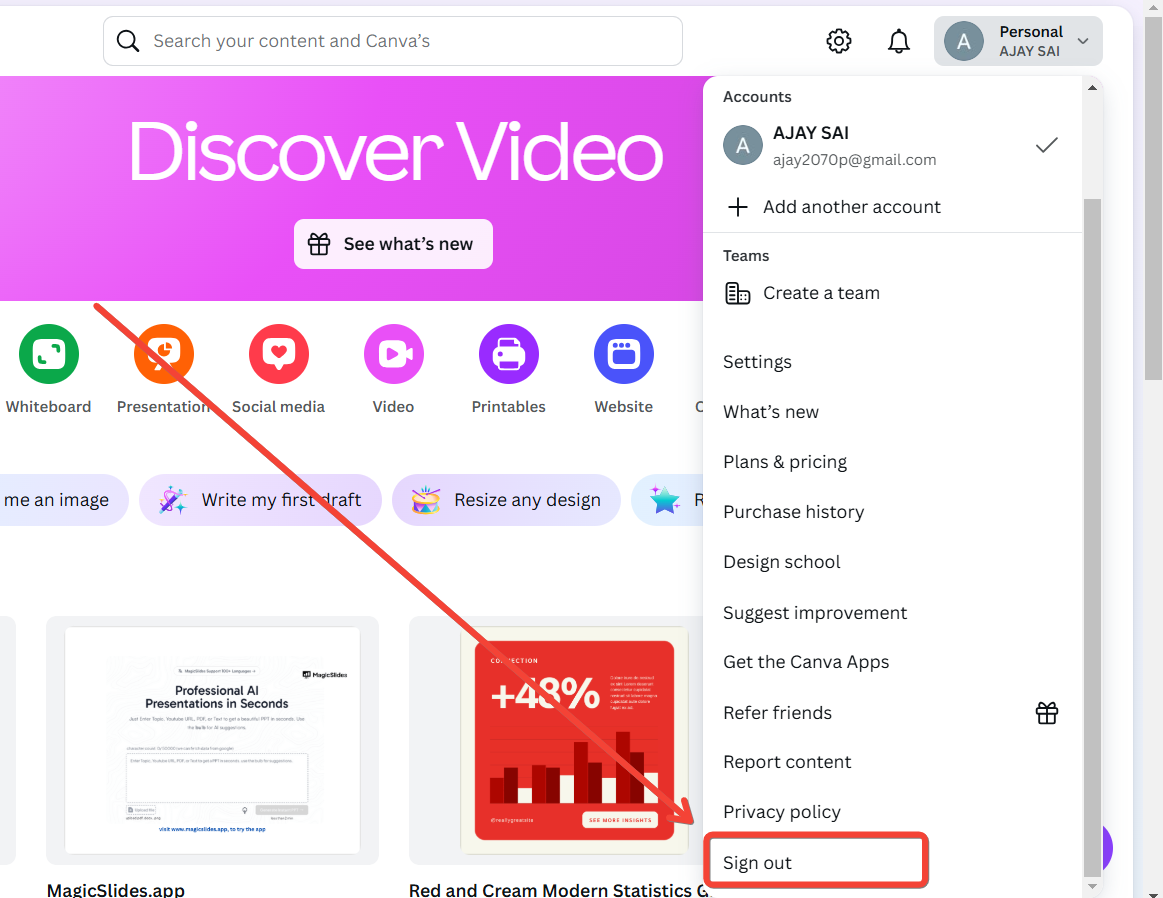Open the Video design type icon

click(x=394, y=354)
